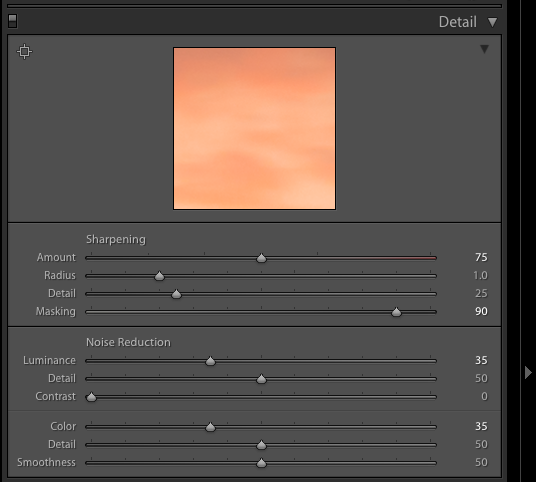Click the Sharpening section label
This screenshot has height=482, width=536.
point(116,239)
